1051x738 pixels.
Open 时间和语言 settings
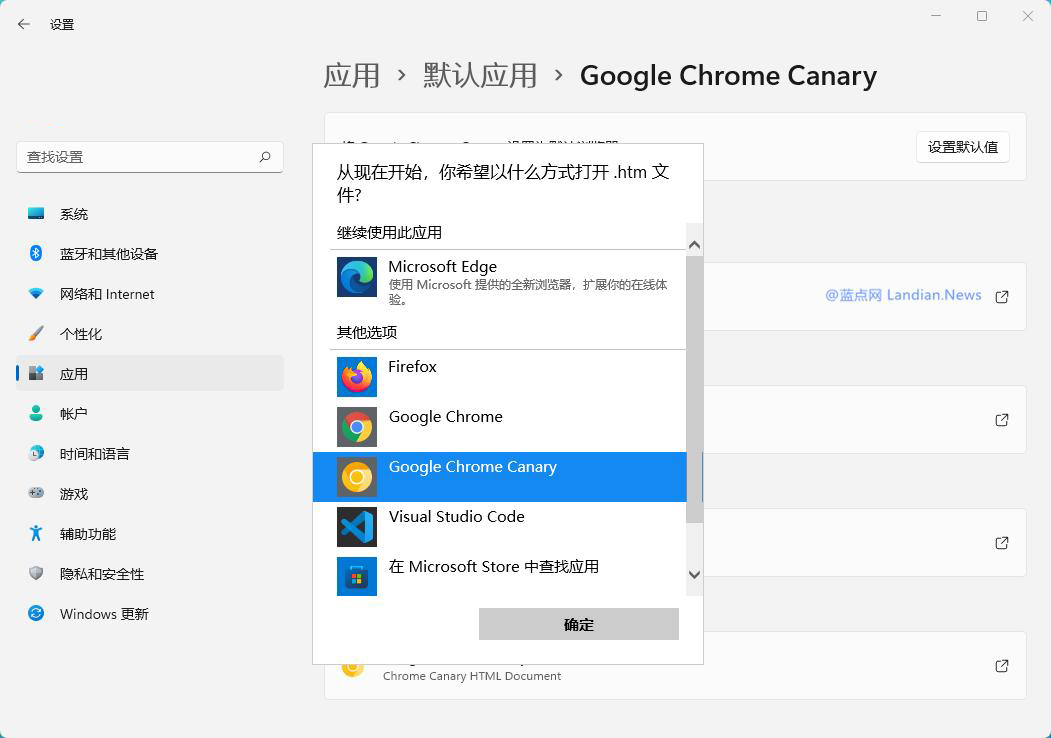pos(150,453)
